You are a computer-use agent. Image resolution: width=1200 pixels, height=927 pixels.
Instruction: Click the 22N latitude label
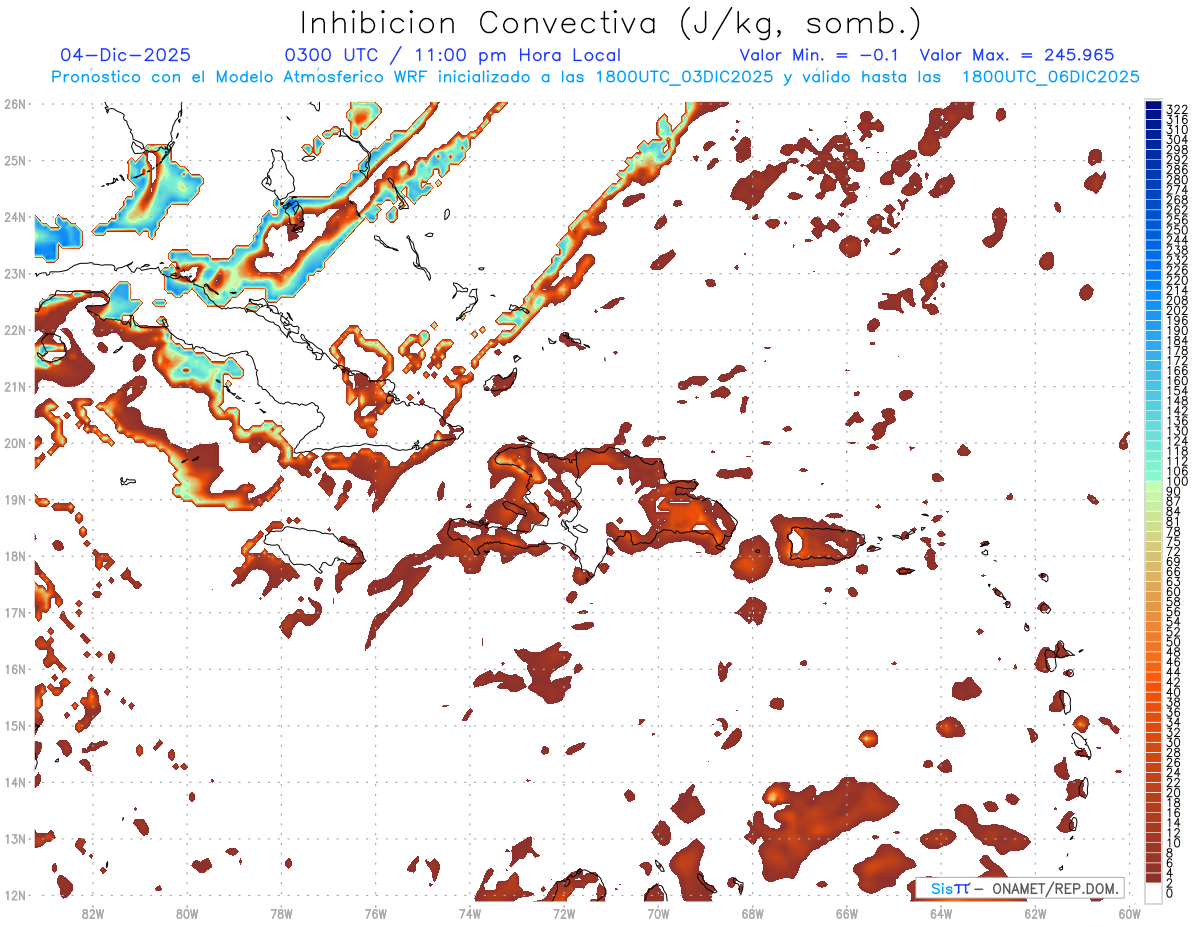coord(15,330)
